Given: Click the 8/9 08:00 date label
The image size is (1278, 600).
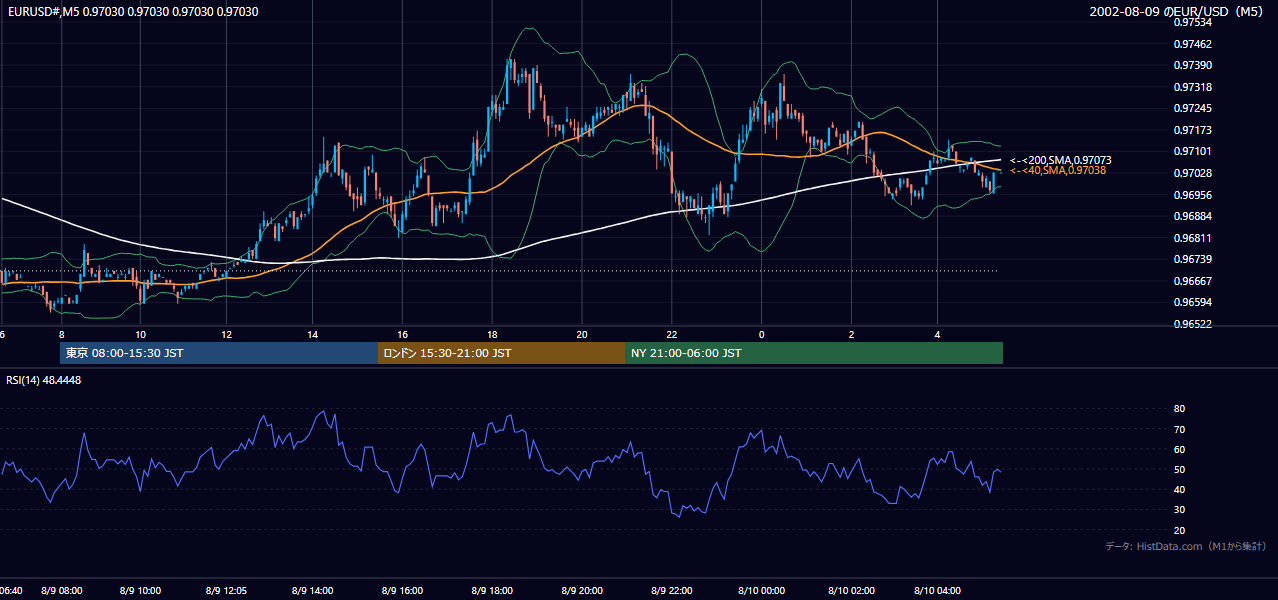Looking at the screenshot, I should coord(62,591).
